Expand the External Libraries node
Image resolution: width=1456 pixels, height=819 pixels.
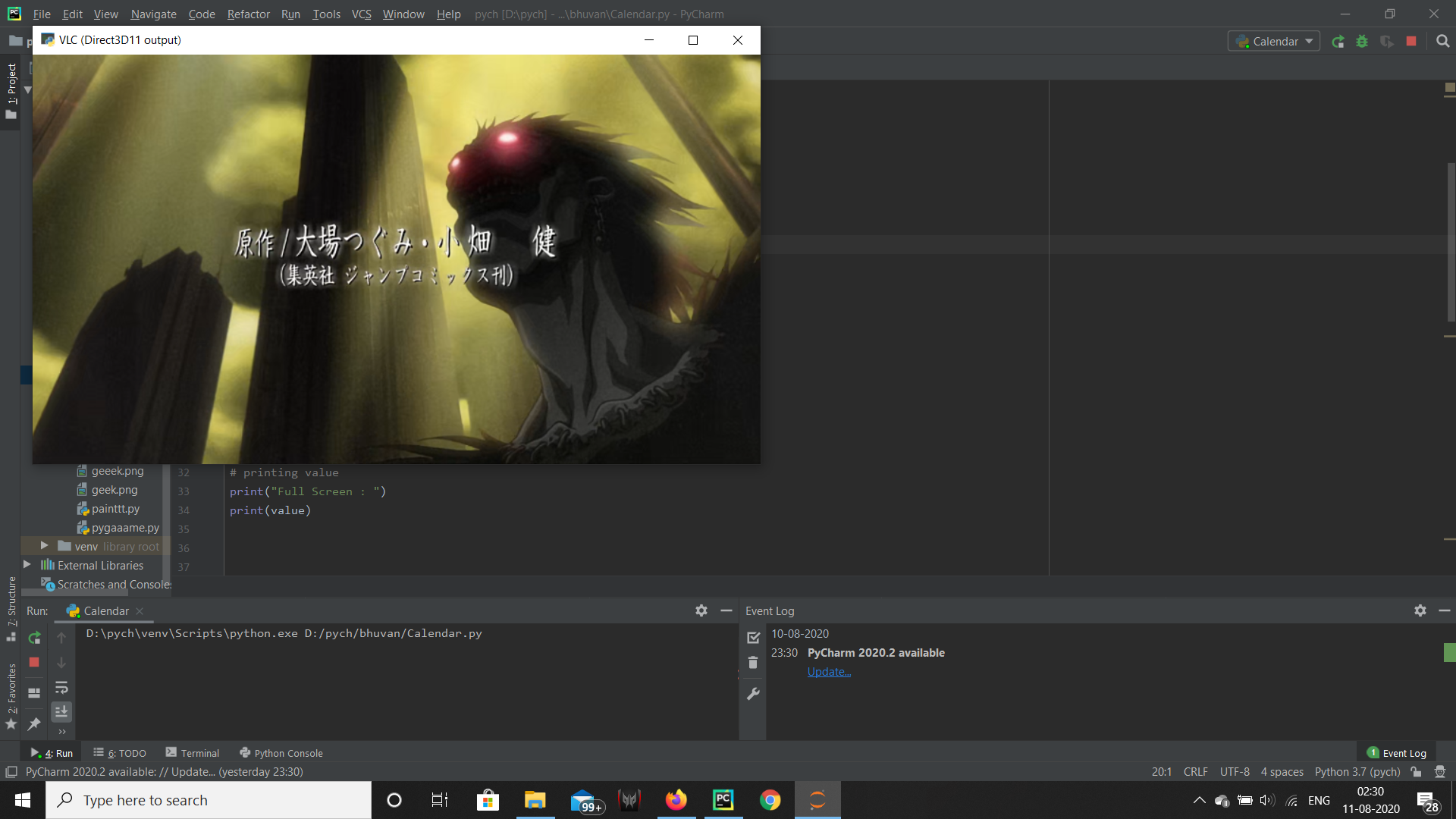[x=27, y=565]
